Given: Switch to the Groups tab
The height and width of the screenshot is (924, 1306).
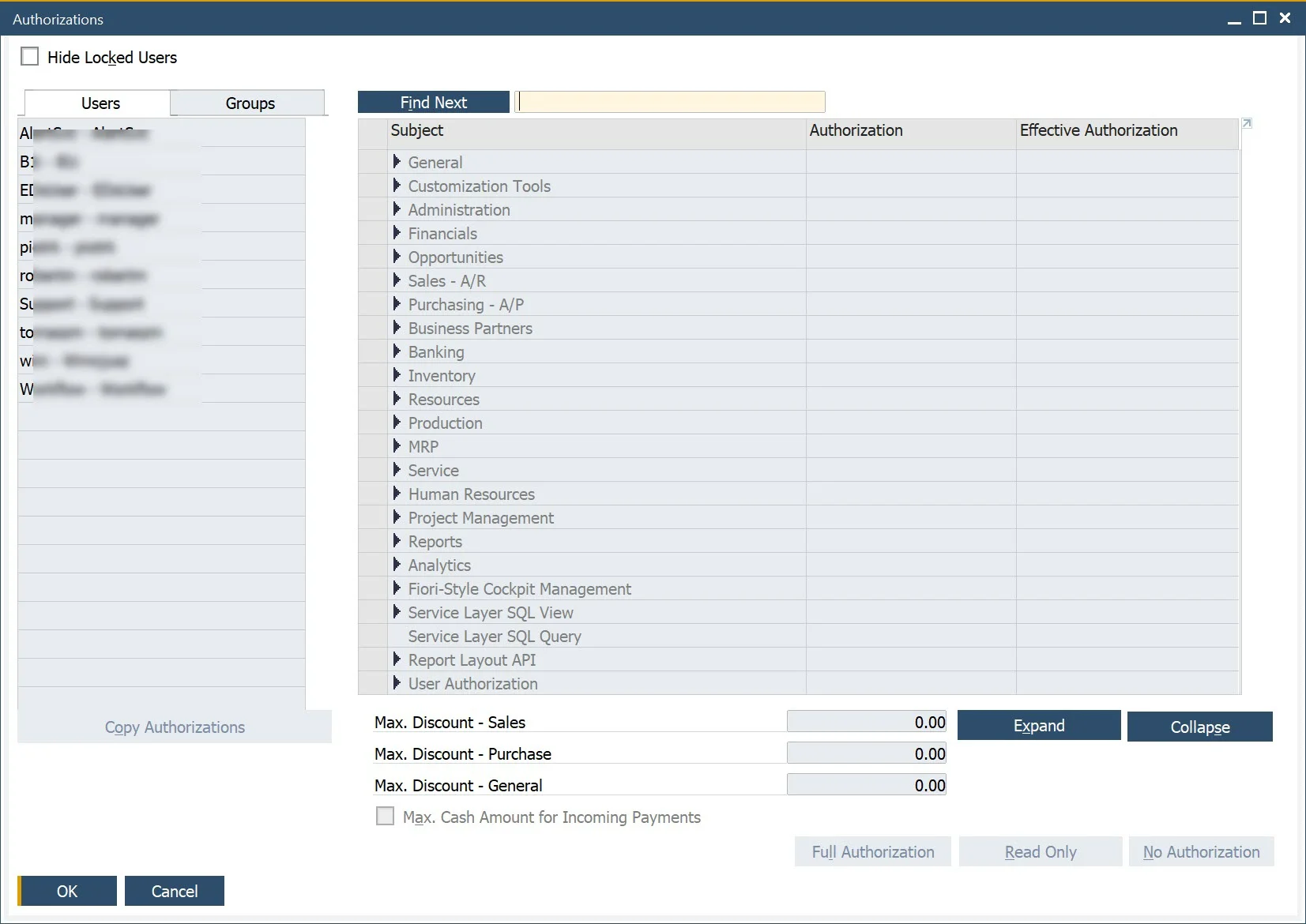Looking at the screenshot, I should (x=250, y=103).
